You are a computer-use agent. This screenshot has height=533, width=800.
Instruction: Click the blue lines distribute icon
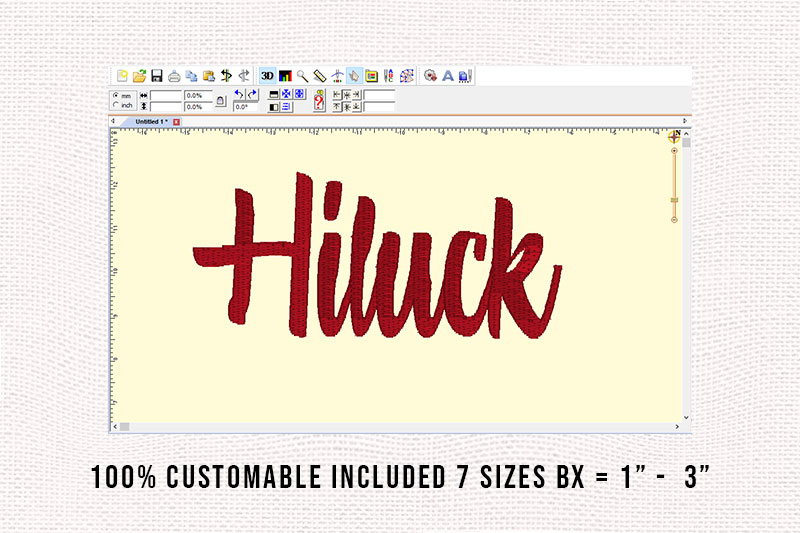[286, 107]
